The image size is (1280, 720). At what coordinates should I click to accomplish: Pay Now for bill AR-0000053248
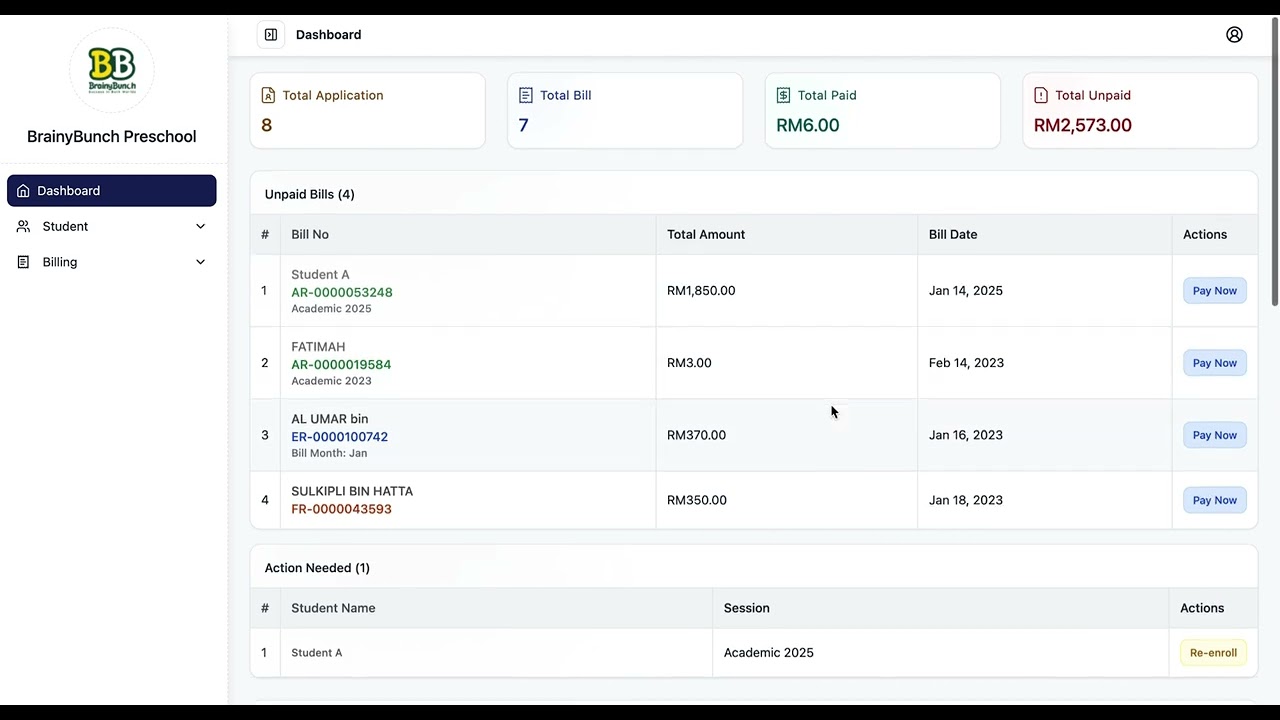coord(1215,291)
